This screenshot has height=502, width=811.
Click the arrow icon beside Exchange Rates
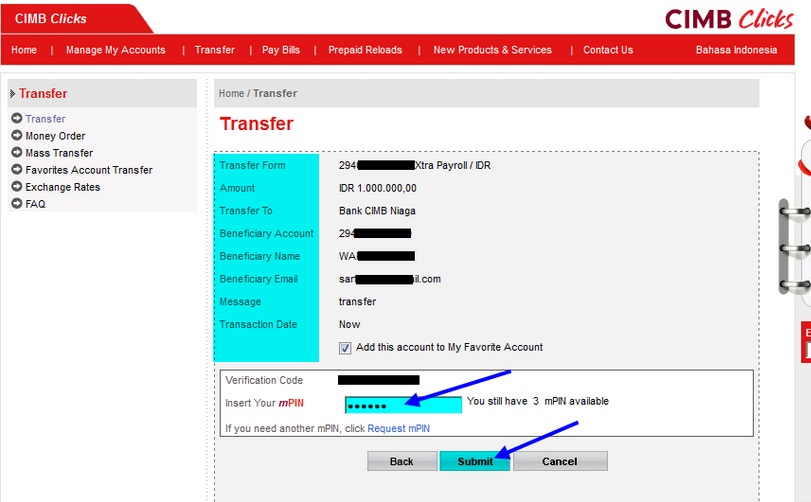click(x=17, y=186)
